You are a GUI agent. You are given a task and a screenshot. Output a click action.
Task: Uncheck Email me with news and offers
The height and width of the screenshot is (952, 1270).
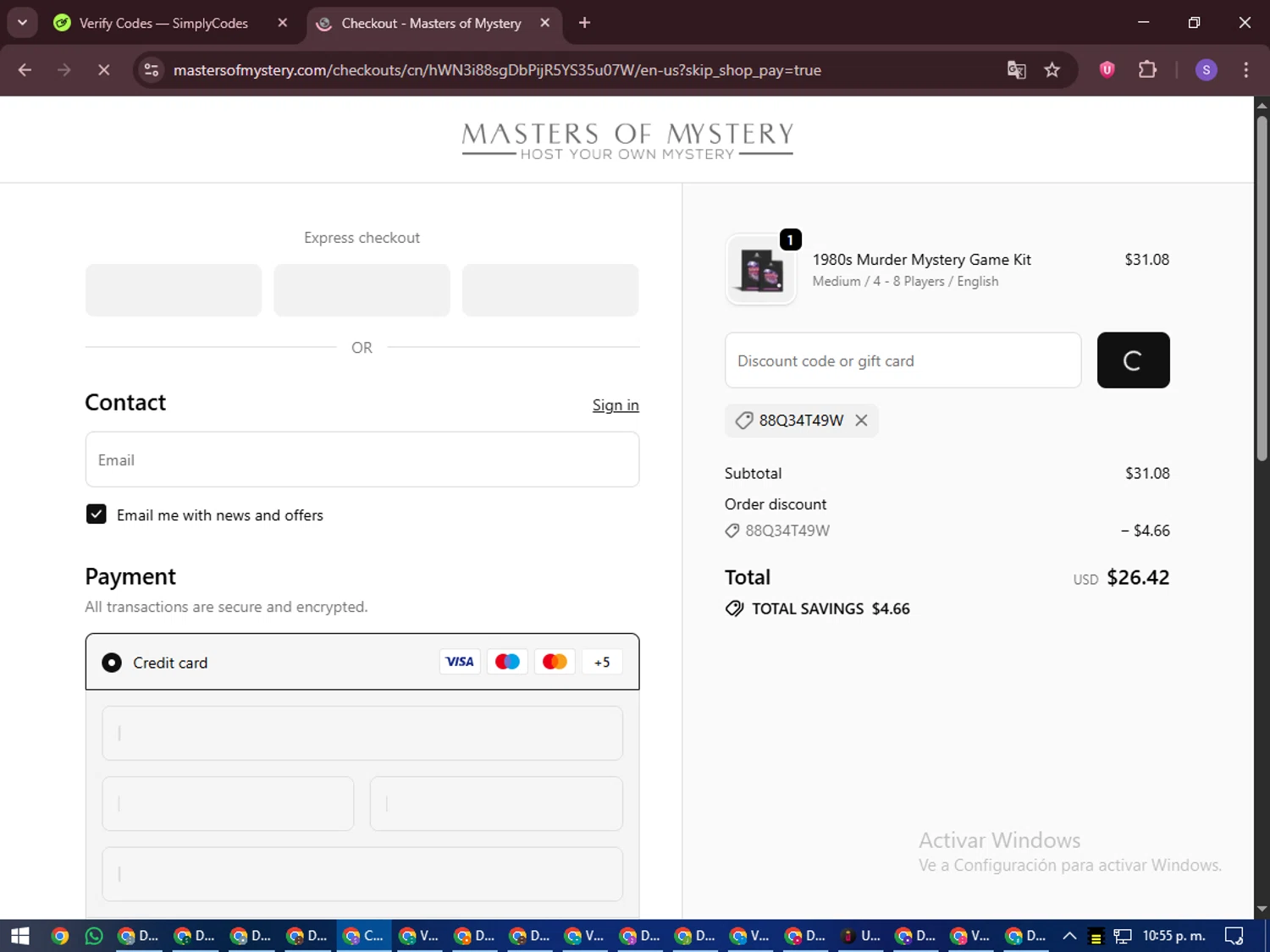click(97, 515)
